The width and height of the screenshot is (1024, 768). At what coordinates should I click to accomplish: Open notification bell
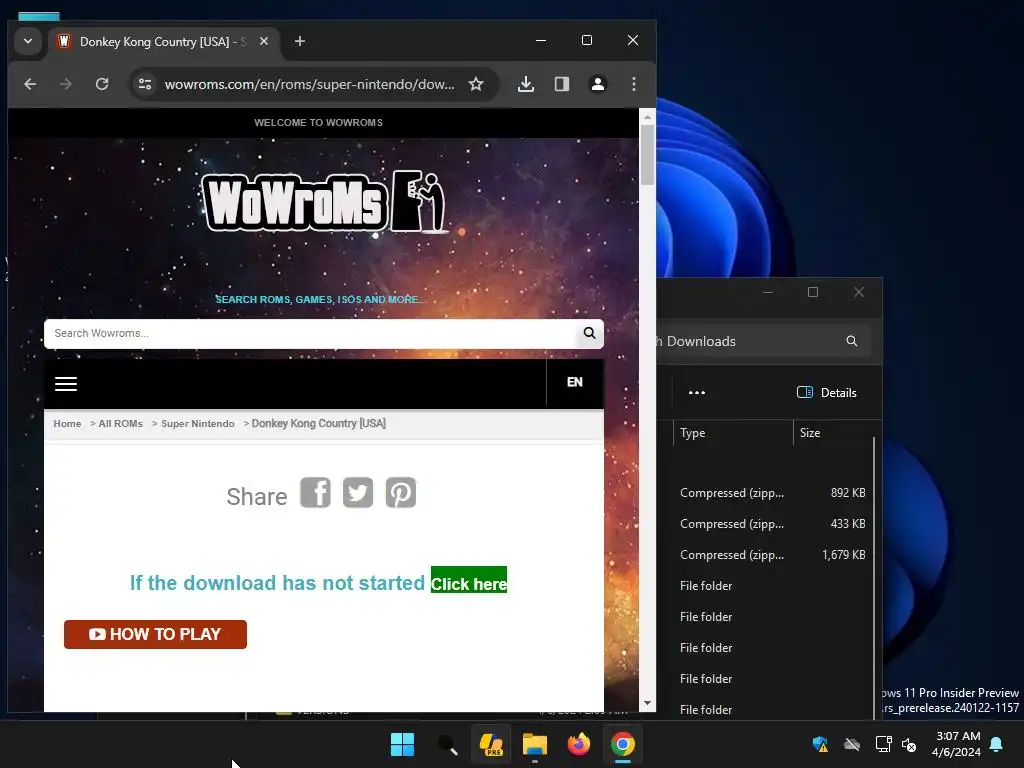[x=996, y=744]
